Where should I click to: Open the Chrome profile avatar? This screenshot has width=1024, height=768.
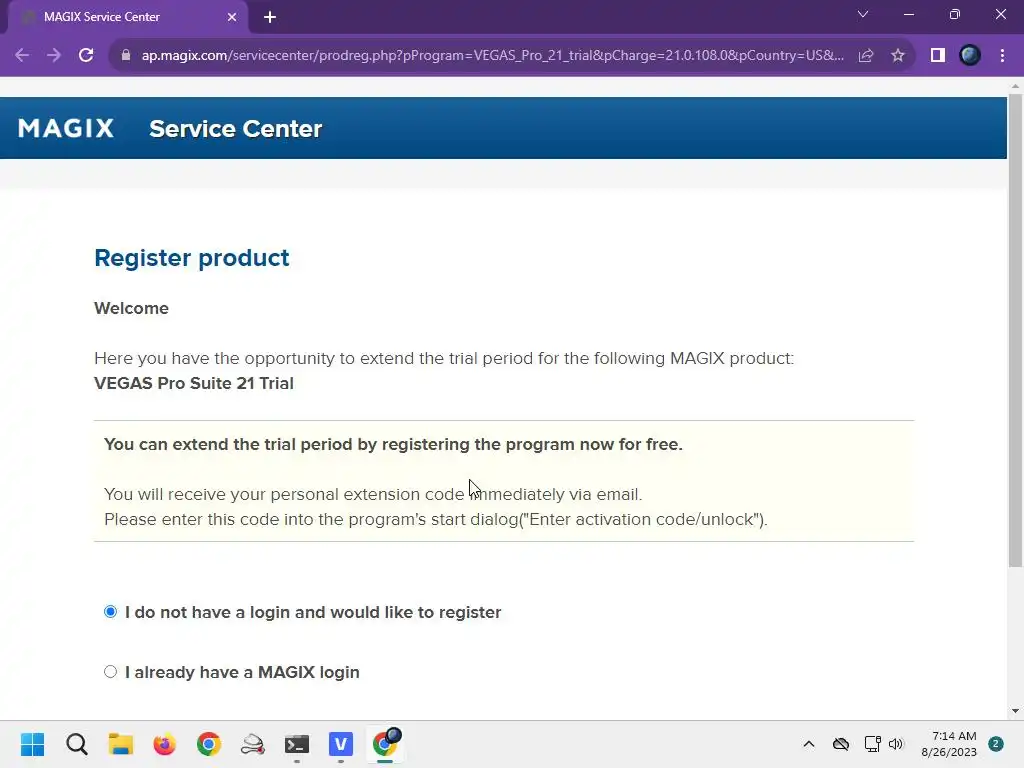(970, 56)
